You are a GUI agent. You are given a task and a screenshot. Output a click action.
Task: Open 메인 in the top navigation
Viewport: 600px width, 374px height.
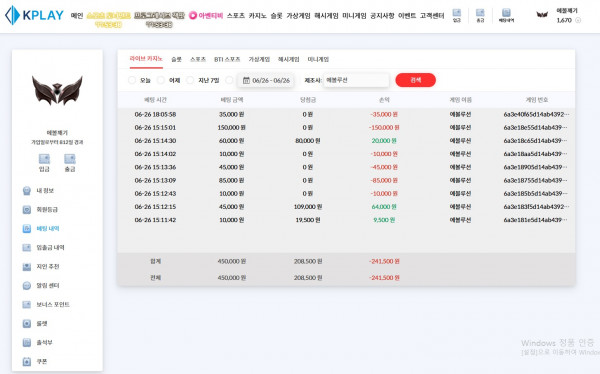click(x=77, y=16)
